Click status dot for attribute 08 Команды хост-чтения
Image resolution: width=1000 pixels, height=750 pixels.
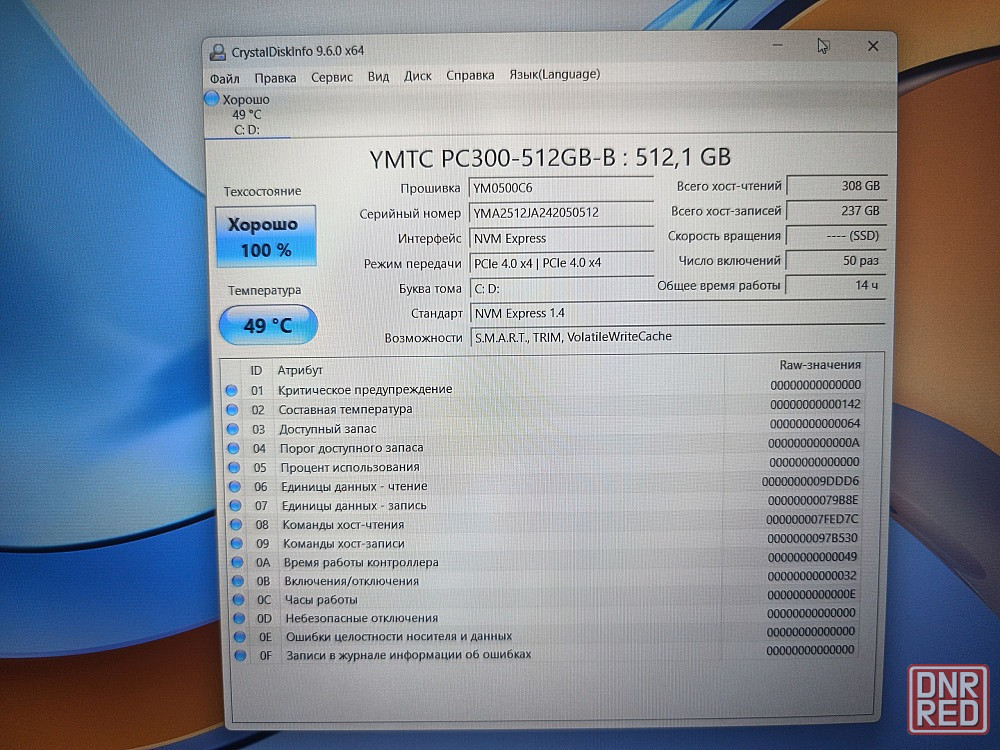tap(236, 525)
